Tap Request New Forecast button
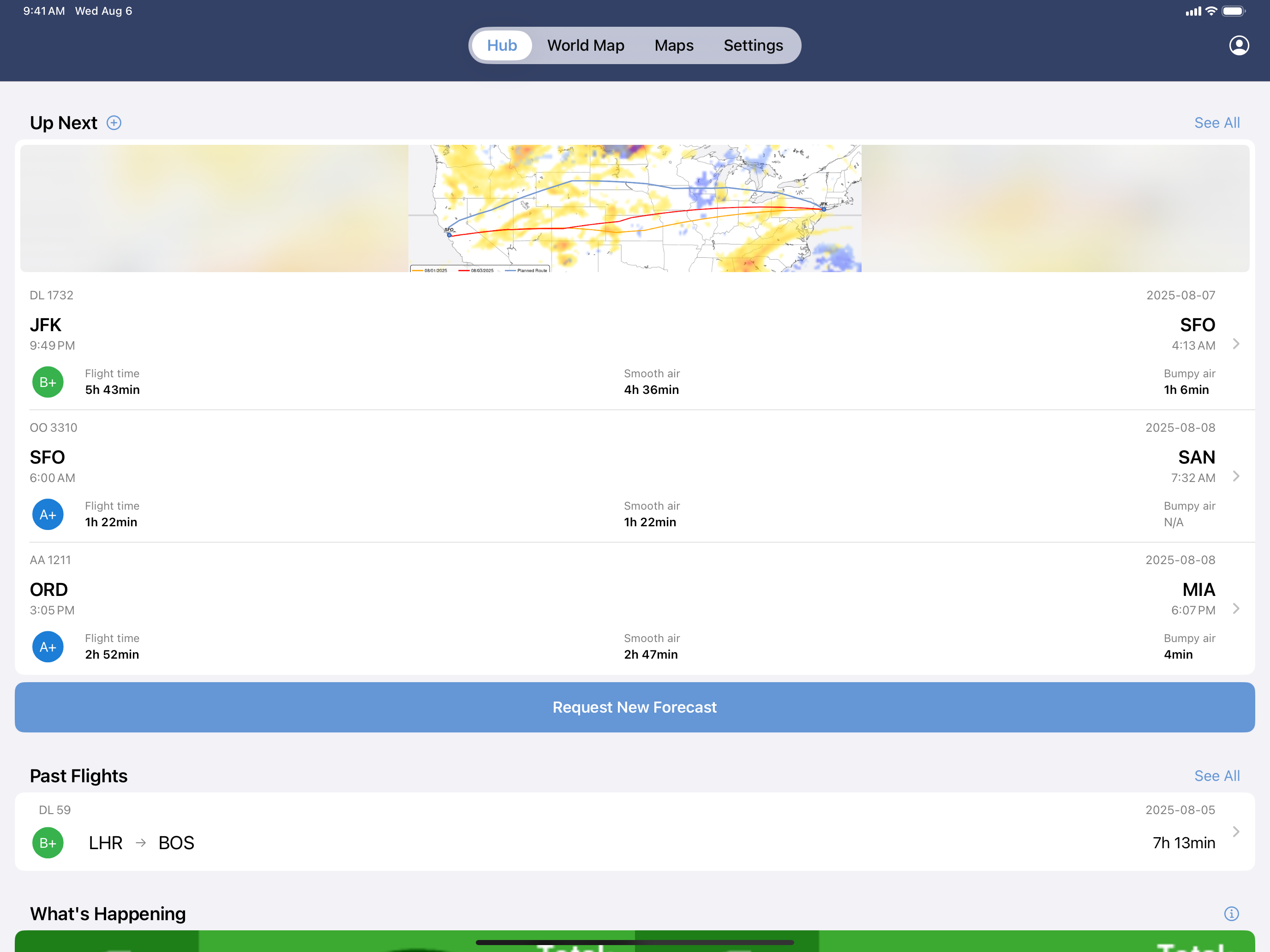Viewport: 1270px width, 952px height. pyautogui.click(x=635, y=707)
